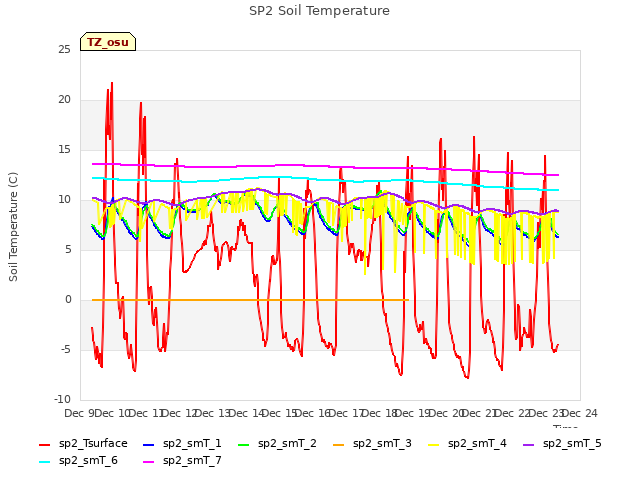Click the red sp2_Tsurface legend swatch
Viewport: 640px width, 480px height.
tap(44, 444)
